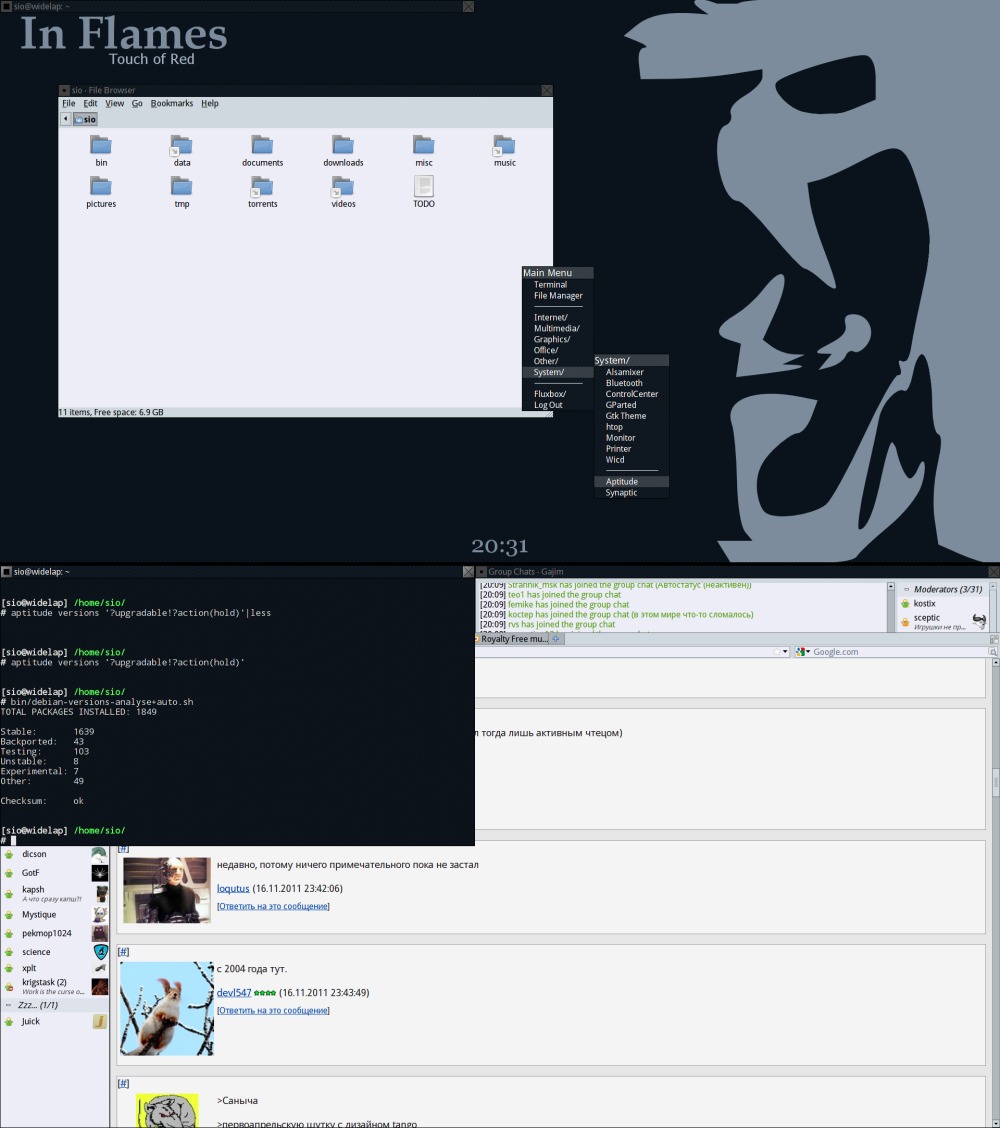
Task: Open the tmp folder icon
Action: [181, 187]
